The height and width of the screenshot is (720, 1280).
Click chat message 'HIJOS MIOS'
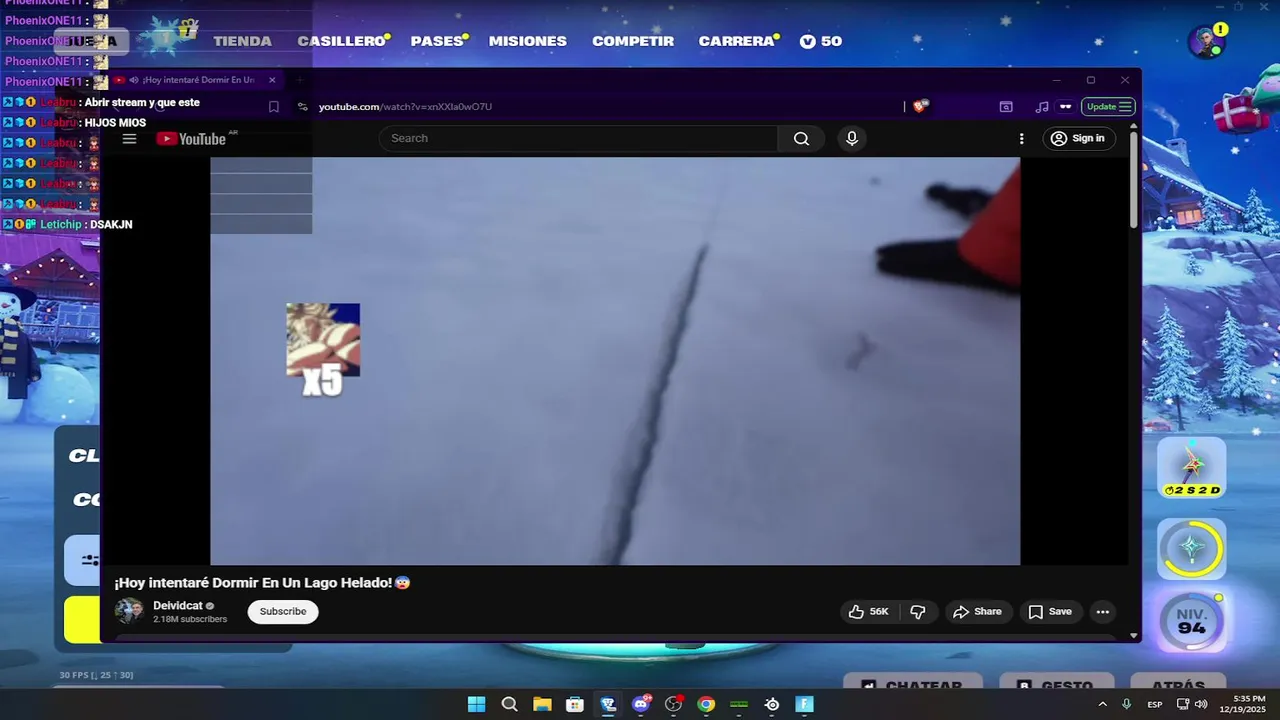[x=115, y=123]
